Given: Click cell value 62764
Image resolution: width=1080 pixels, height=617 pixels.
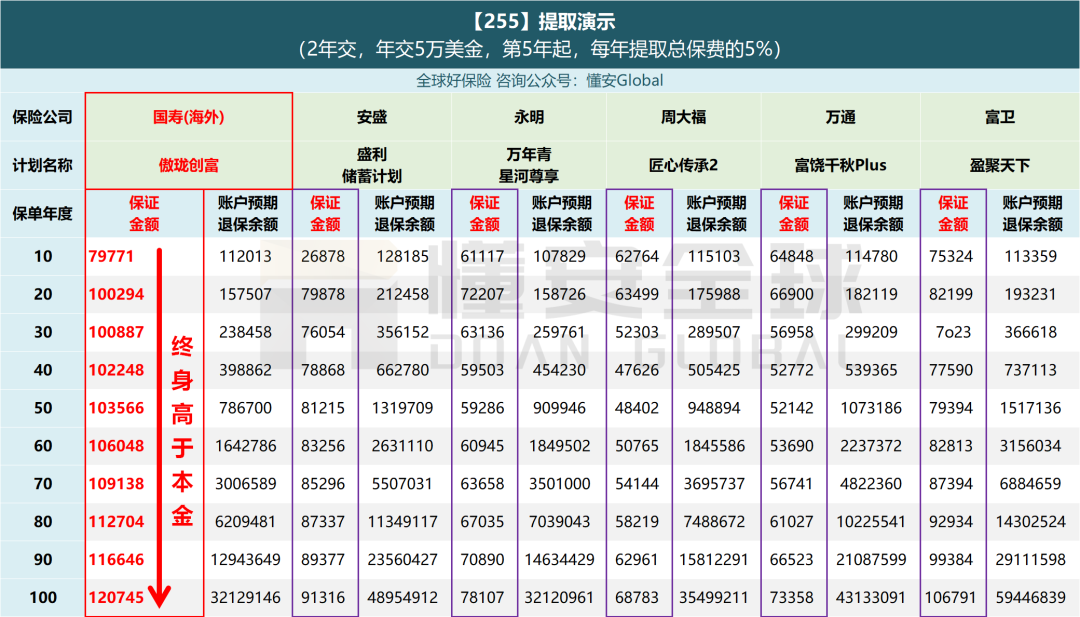Looking at the screenshot, I should [637, 257].
